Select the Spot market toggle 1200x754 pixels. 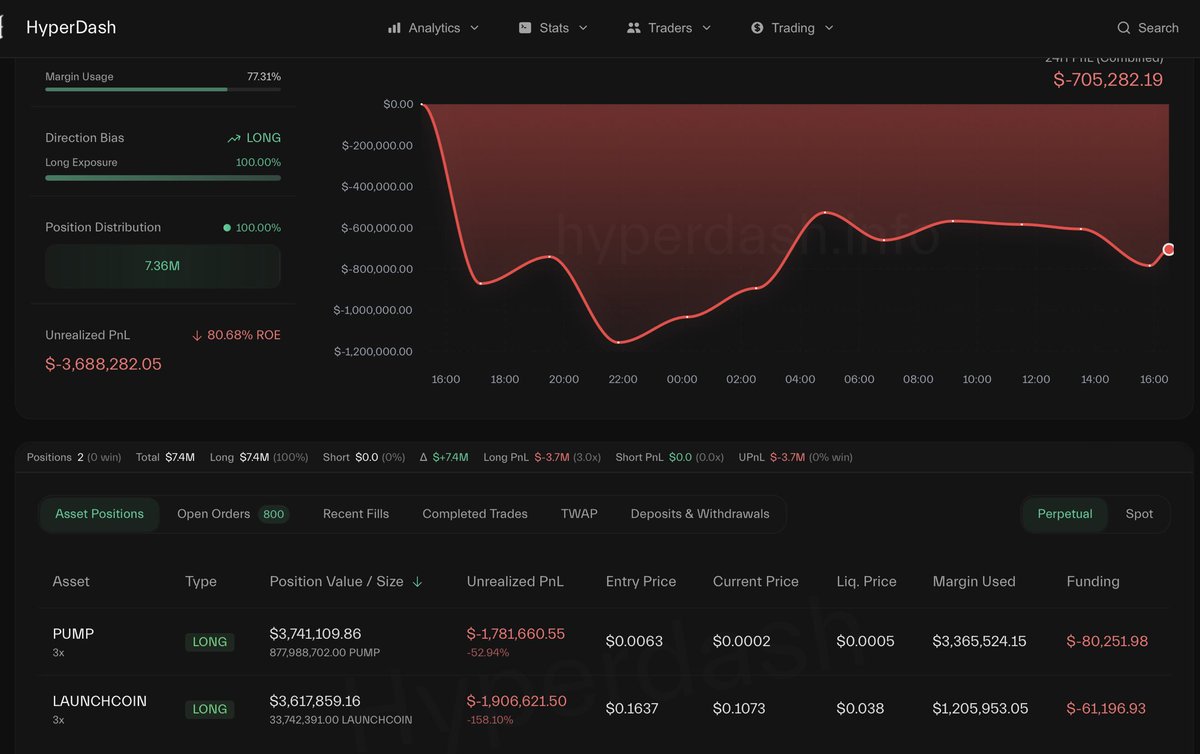pos(1139,514)
